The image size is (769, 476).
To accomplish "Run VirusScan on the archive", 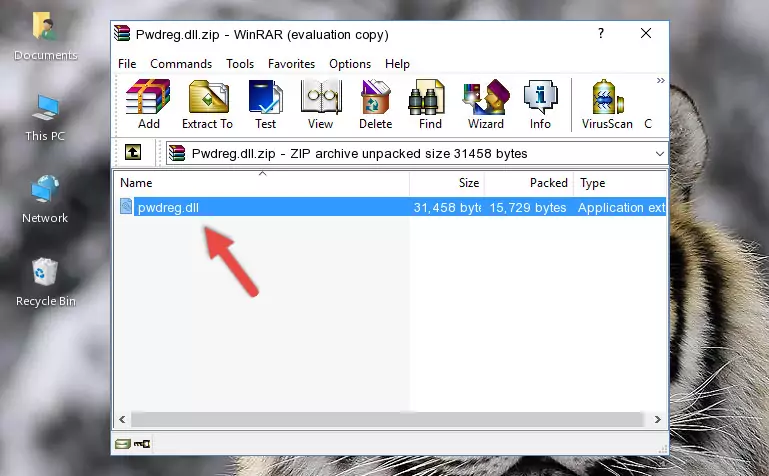I will pyautogui.click(x=607, y=104).
